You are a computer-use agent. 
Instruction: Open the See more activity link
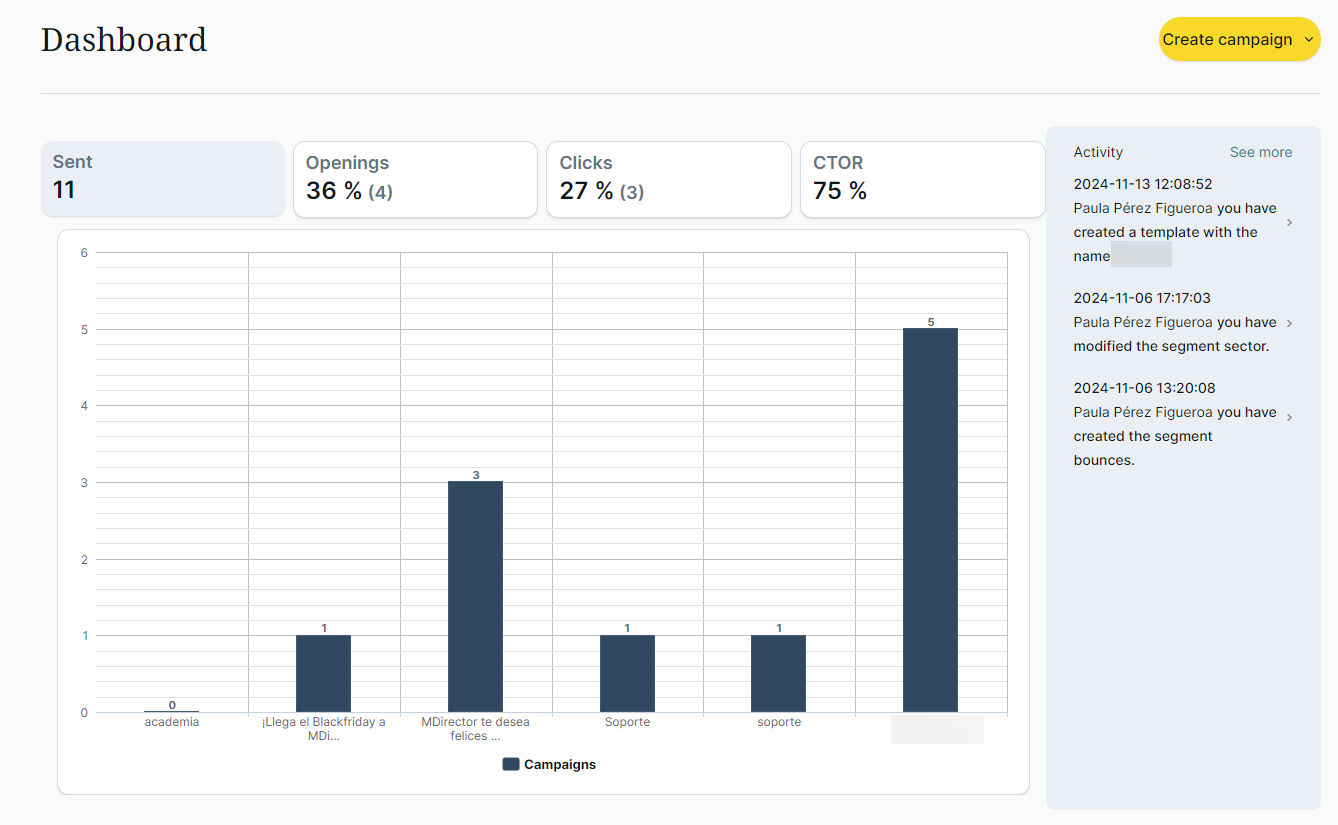pos(1260,152)
